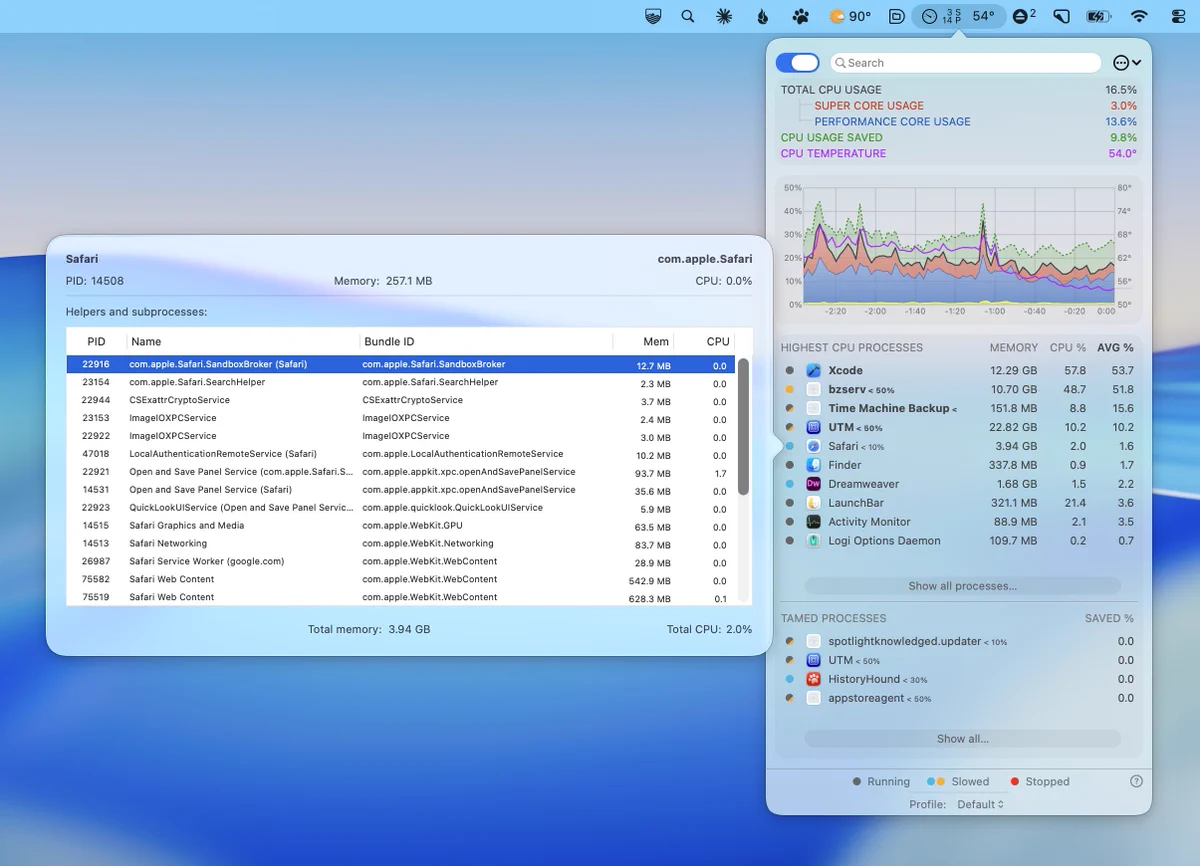Viewport: 1200px width, 866px height.
Task: Toggle the status dot beside LaunchBar
Action: coord(790,503)
